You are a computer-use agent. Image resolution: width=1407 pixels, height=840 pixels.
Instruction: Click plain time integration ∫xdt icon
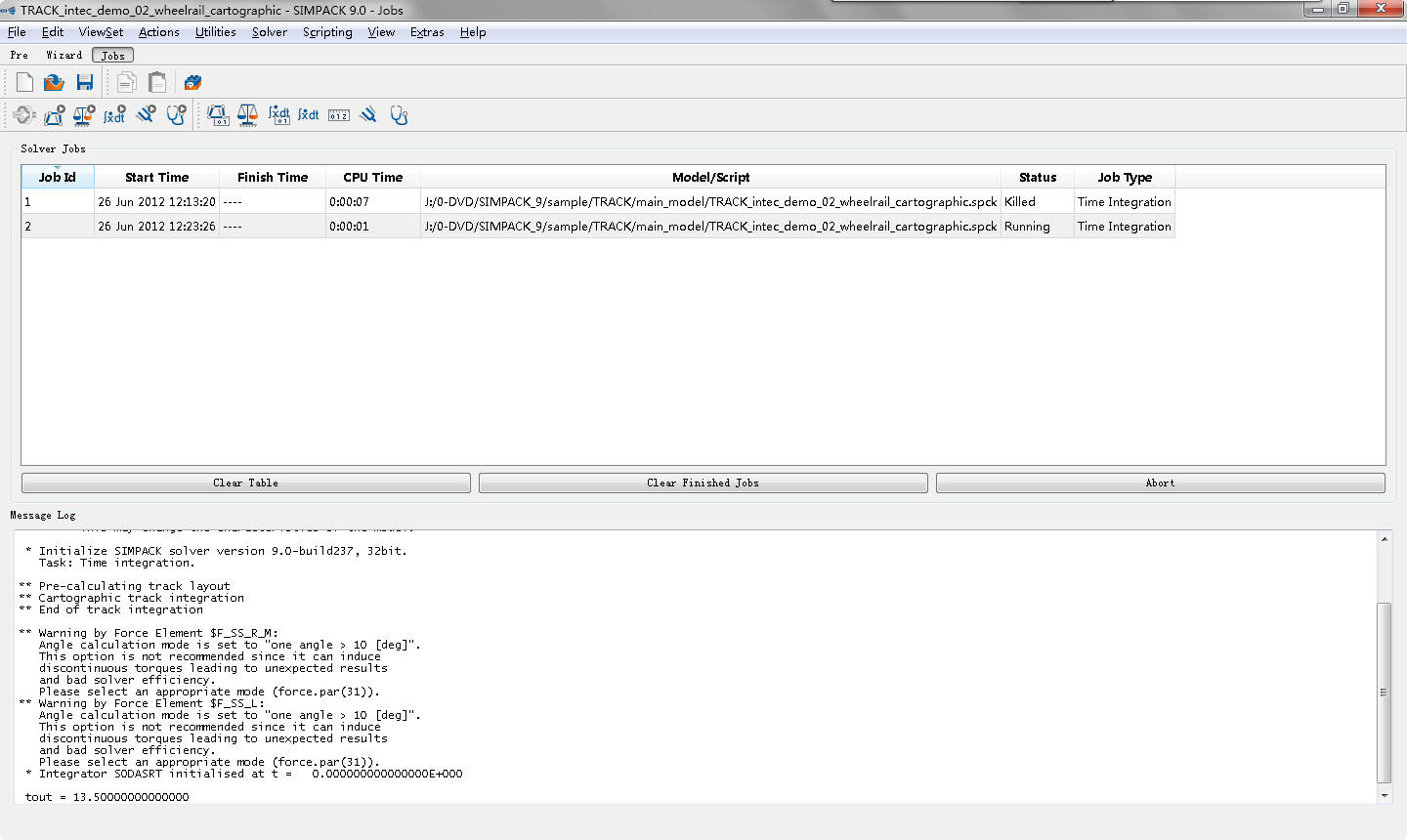[x=309, y=115]
